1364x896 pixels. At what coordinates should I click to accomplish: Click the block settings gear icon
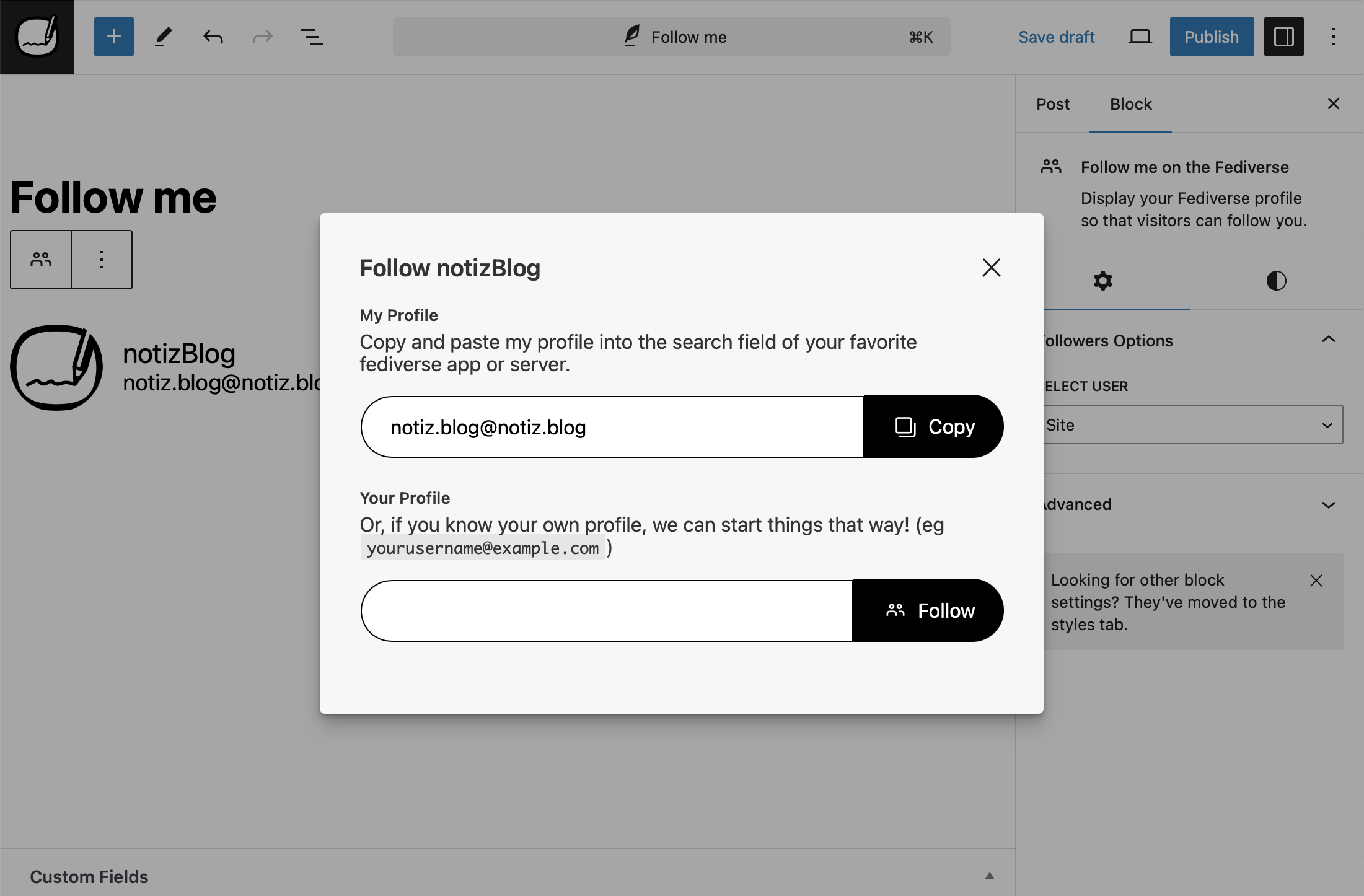[1102, 281]
